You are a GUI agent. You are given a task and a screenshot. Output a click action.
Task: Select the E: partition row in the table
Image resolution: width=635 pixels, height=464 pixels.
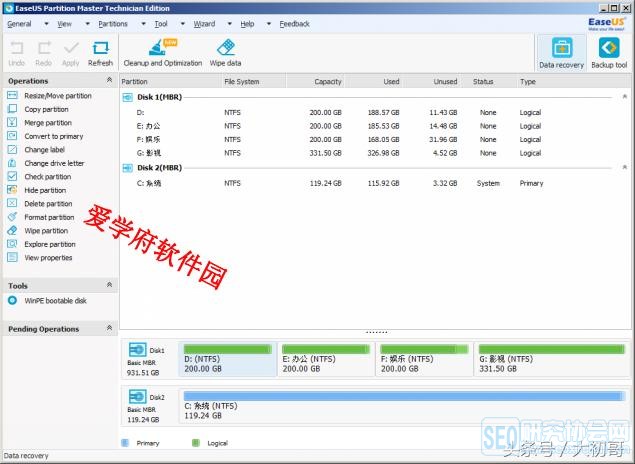pos(375,126)
